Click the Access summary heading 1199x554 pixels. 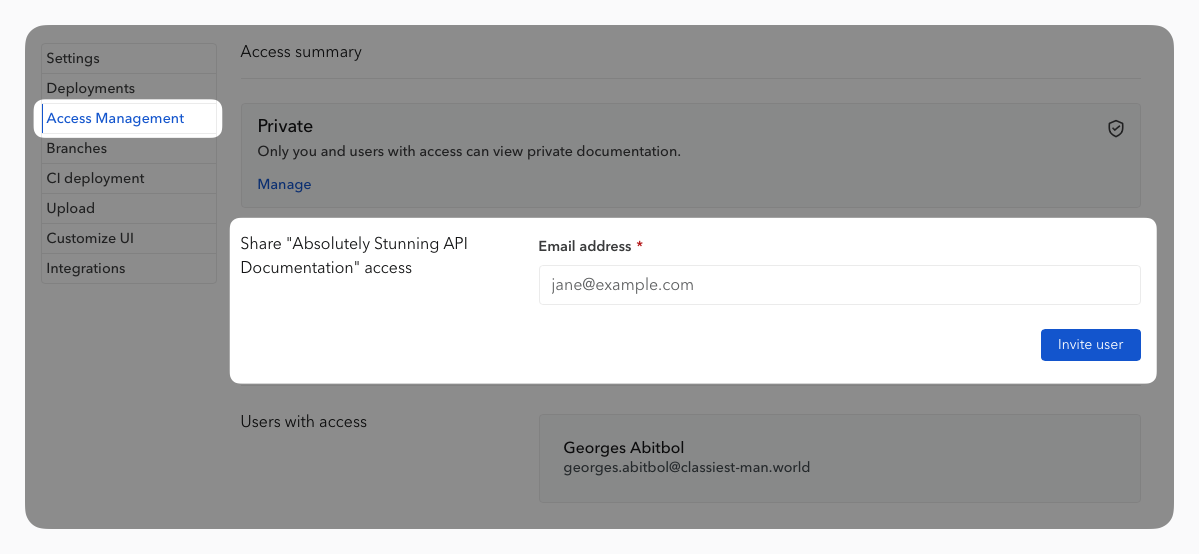[301, 52]
